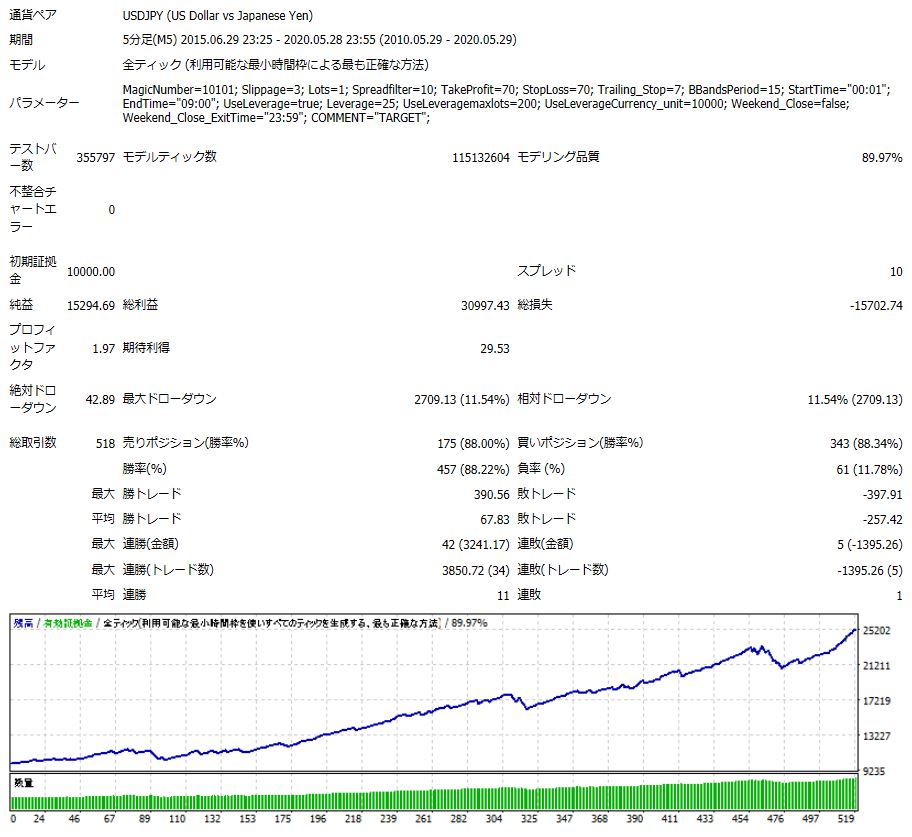The image size is (912, 837).
Task: Click the test bars value 355797
Action: (x=95, y=158)
